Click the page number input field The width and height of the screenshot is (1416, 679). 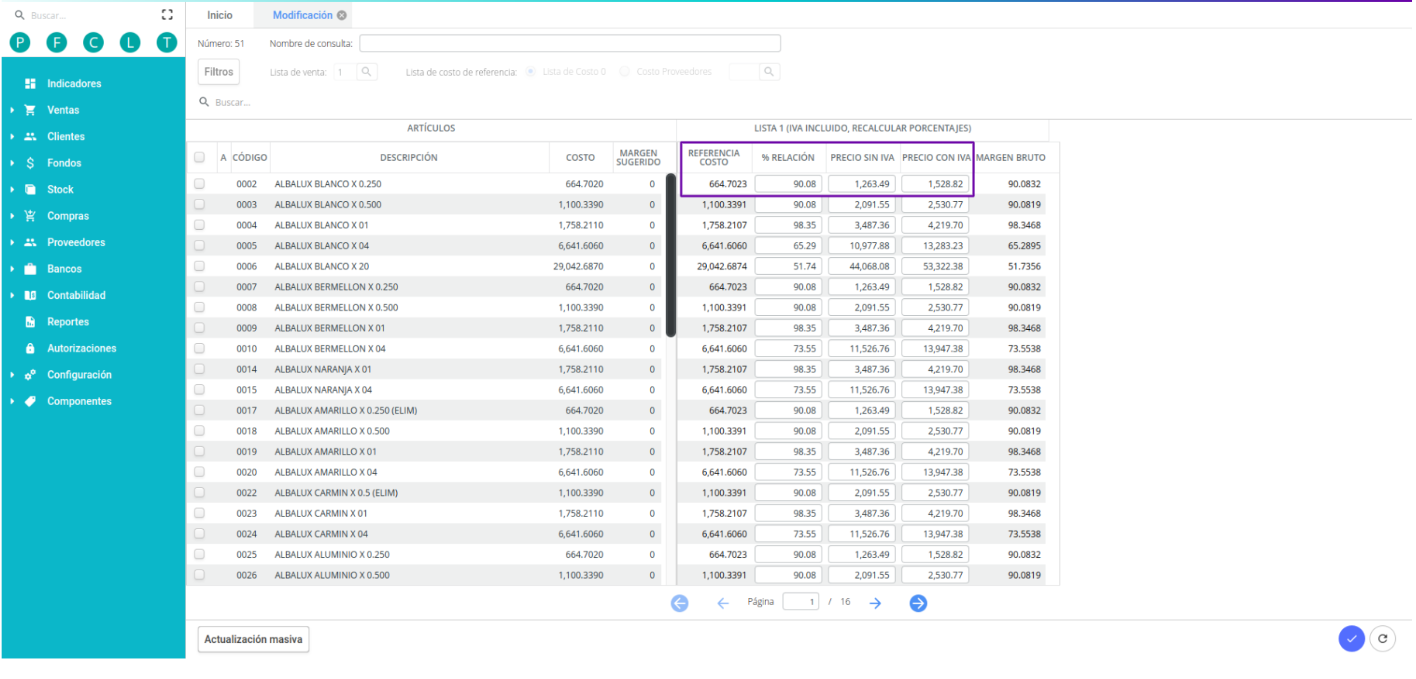(801, 602)
